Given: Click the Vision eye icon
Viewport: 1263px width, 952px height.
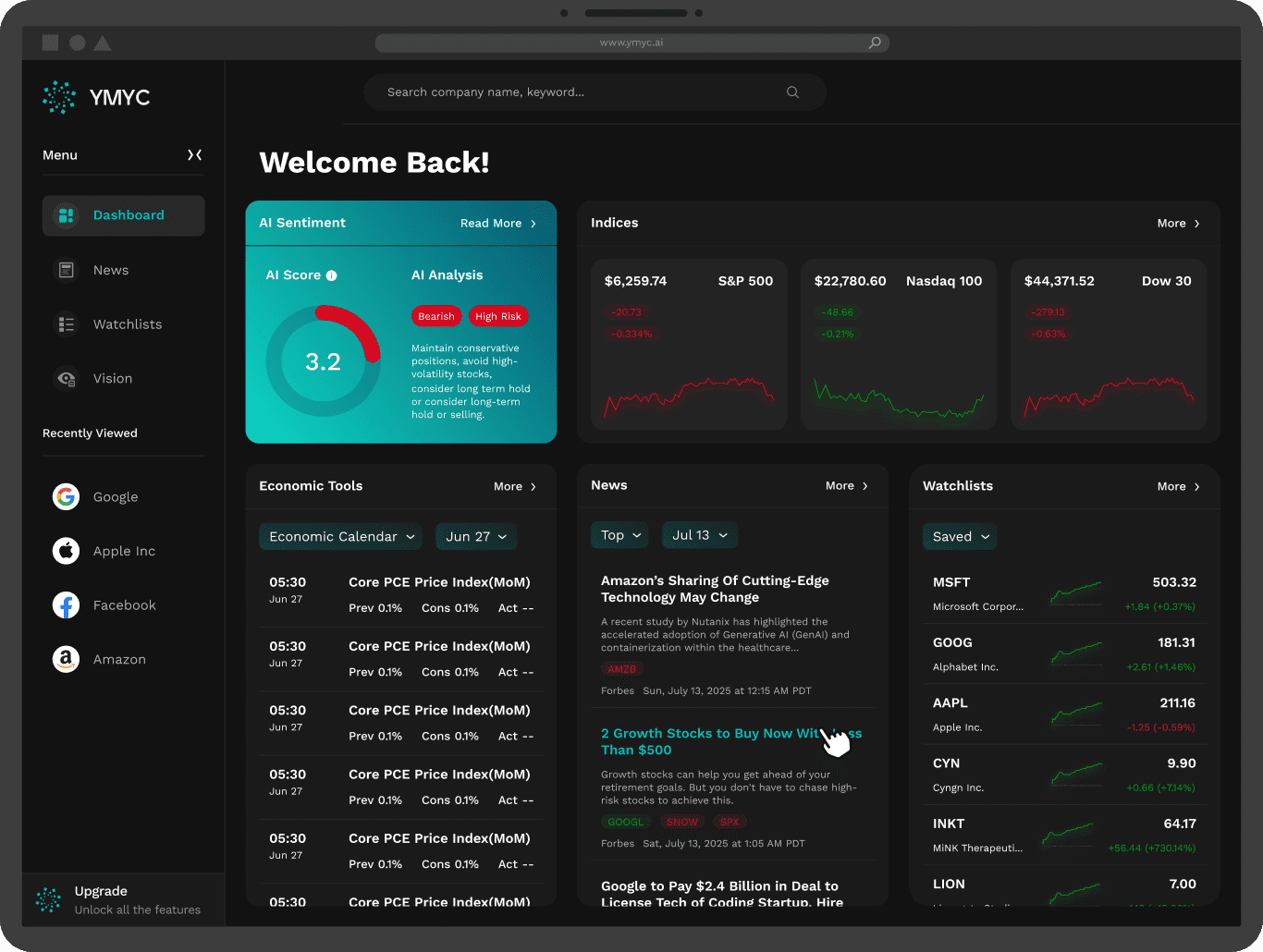Looking at the screenshot, I should tap(67, 378).
